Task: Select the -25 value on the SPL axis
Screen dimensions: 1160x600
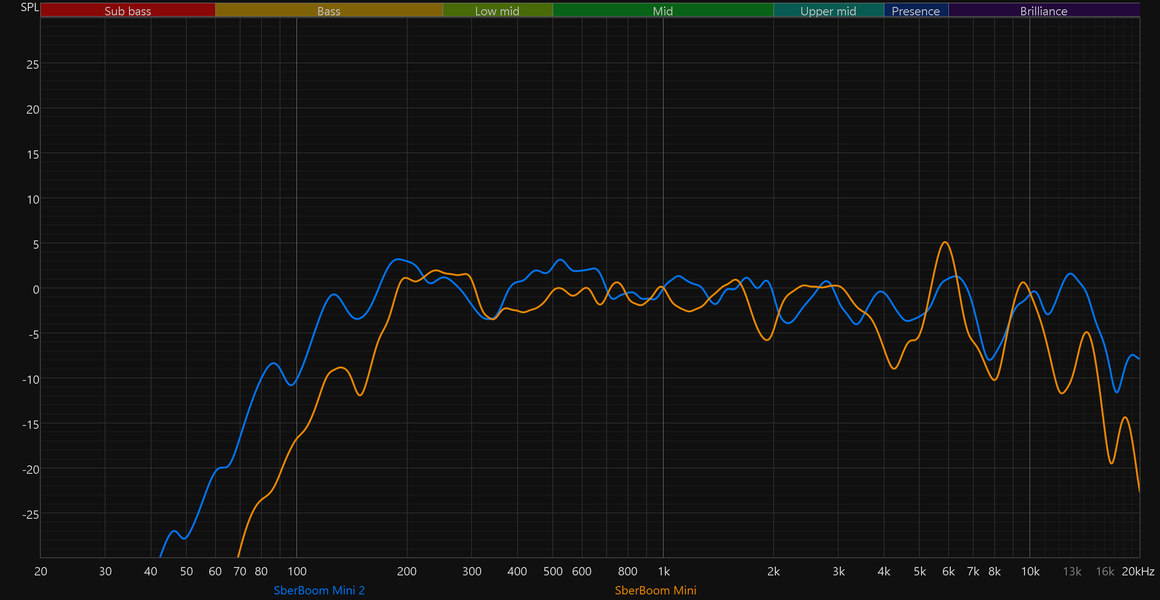Action: coord(32,514)
